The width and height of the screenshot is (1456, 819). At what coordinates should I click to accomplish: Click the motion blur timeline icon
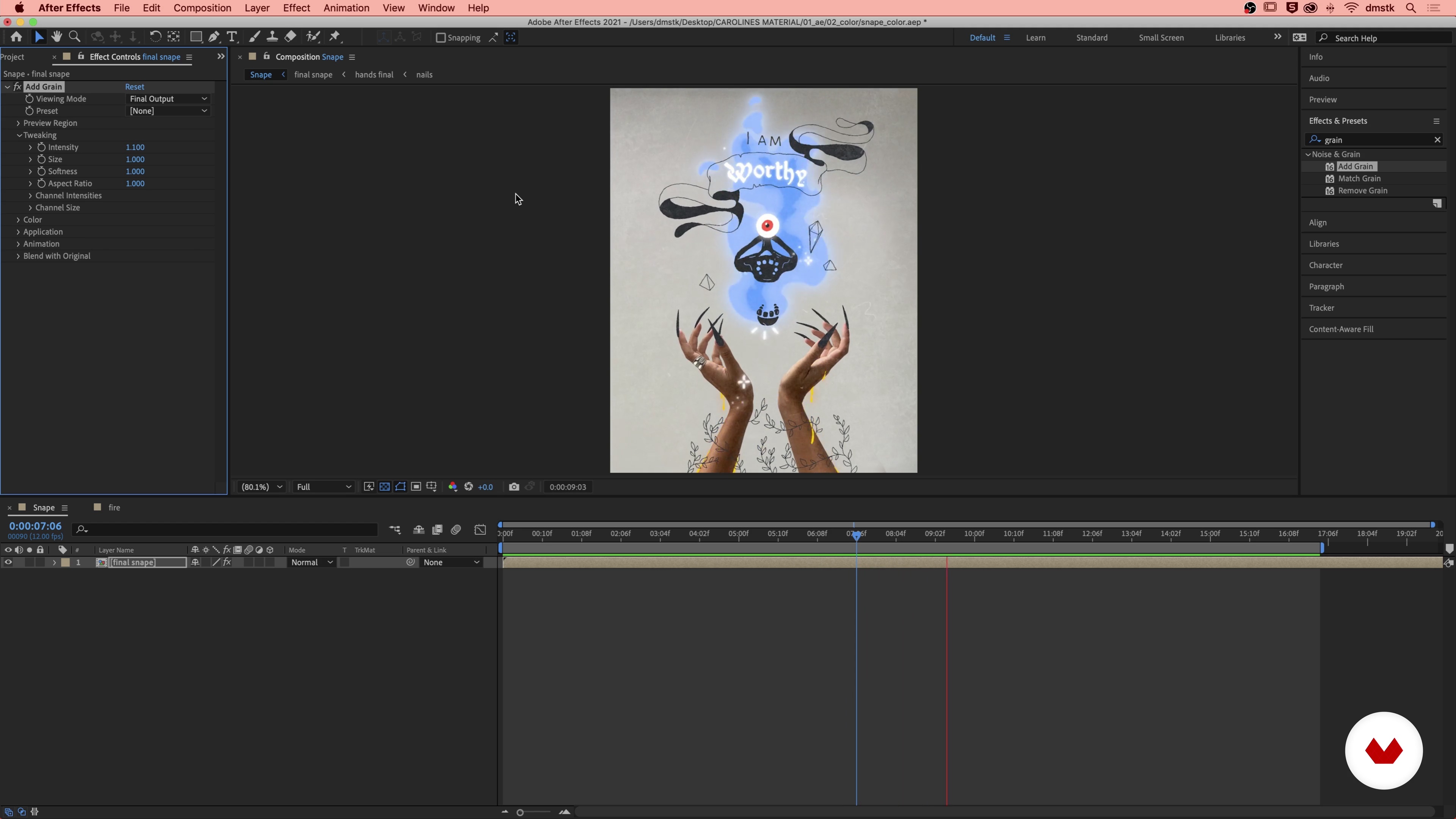tap(456, 530)
